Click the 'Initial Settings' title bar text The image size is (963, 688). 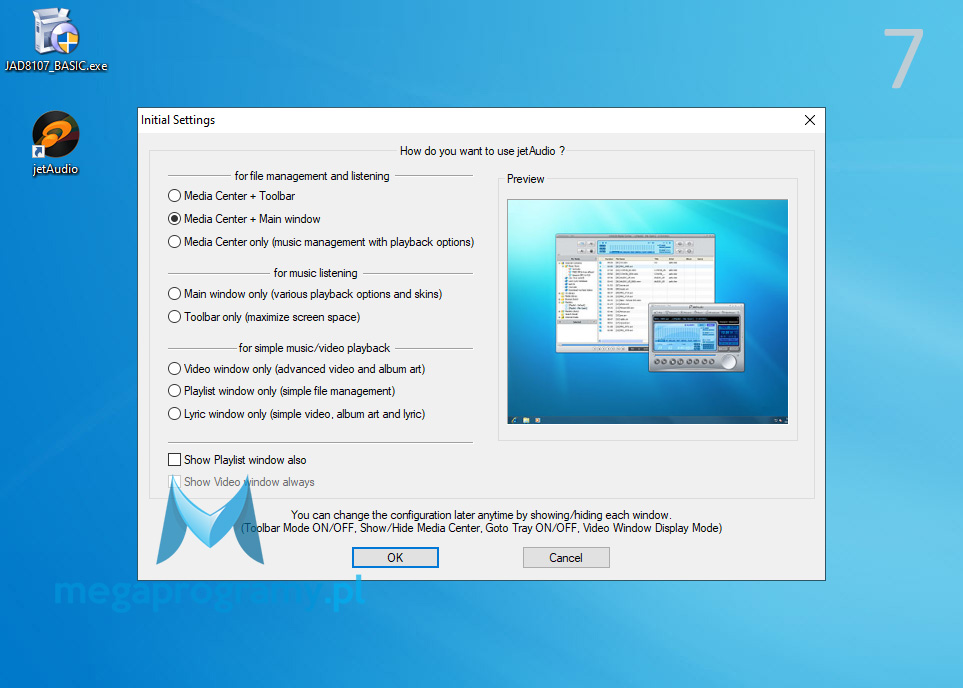pos(178,120)
